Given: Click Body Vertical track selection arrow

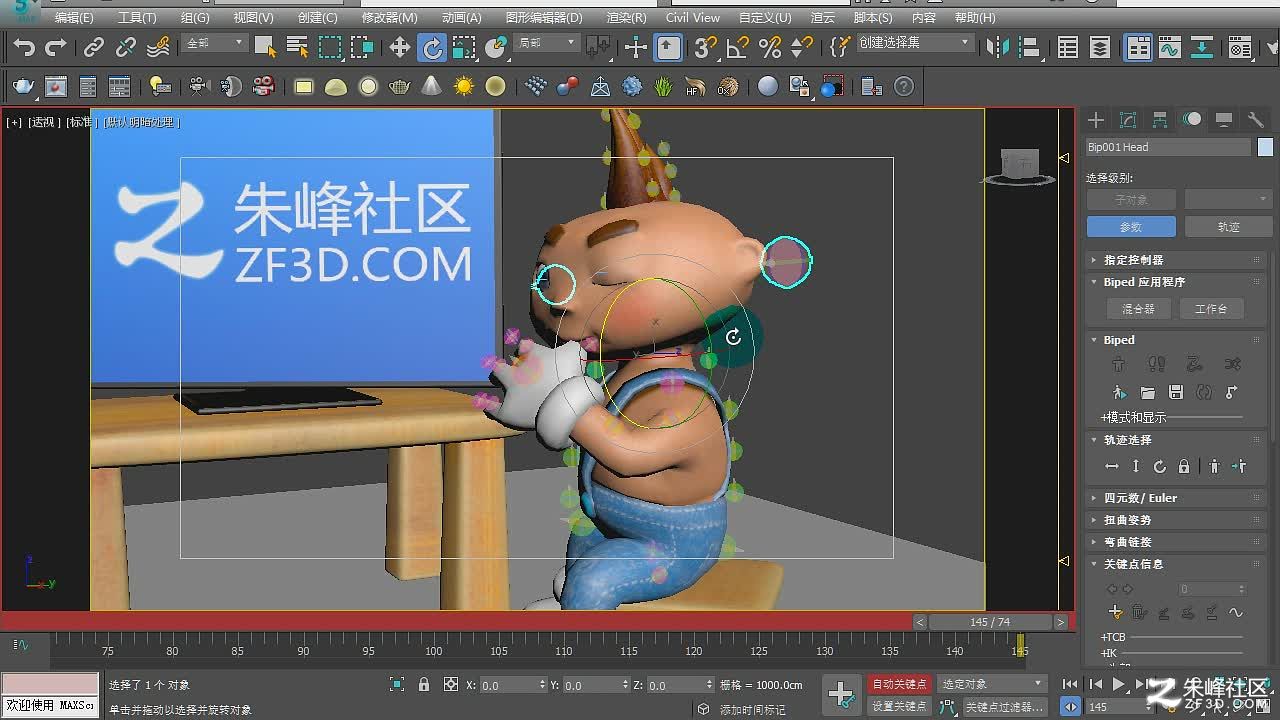Looking at the screenshot, I should click(x=1136, y=466).
